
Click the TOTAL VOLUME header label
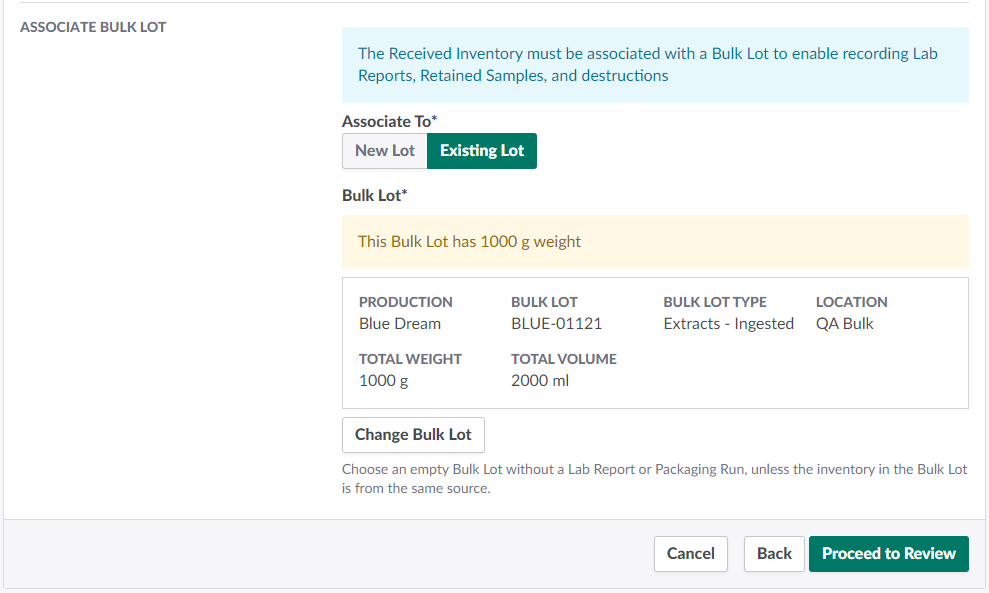tap(563, 359)
